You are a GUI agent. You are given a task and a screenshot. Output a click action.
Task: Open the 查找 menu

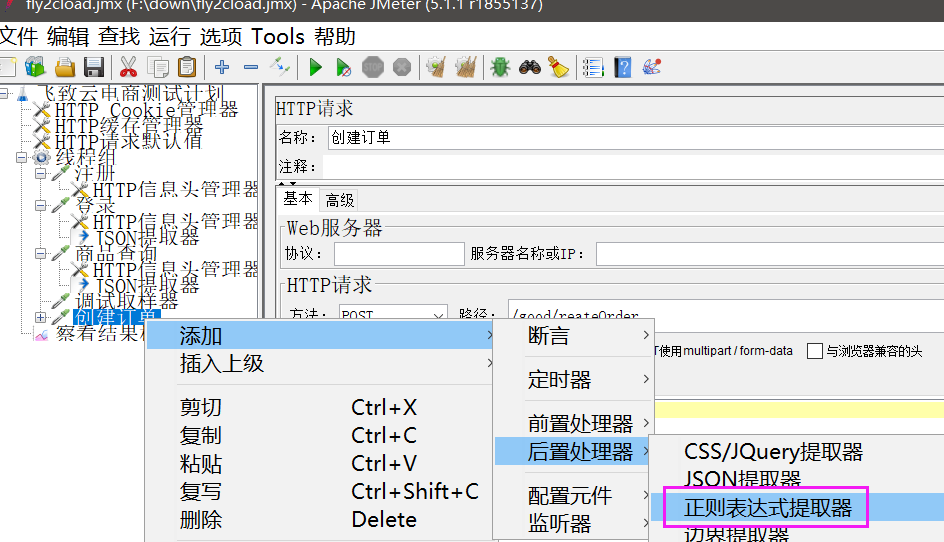tap(119, 37)
